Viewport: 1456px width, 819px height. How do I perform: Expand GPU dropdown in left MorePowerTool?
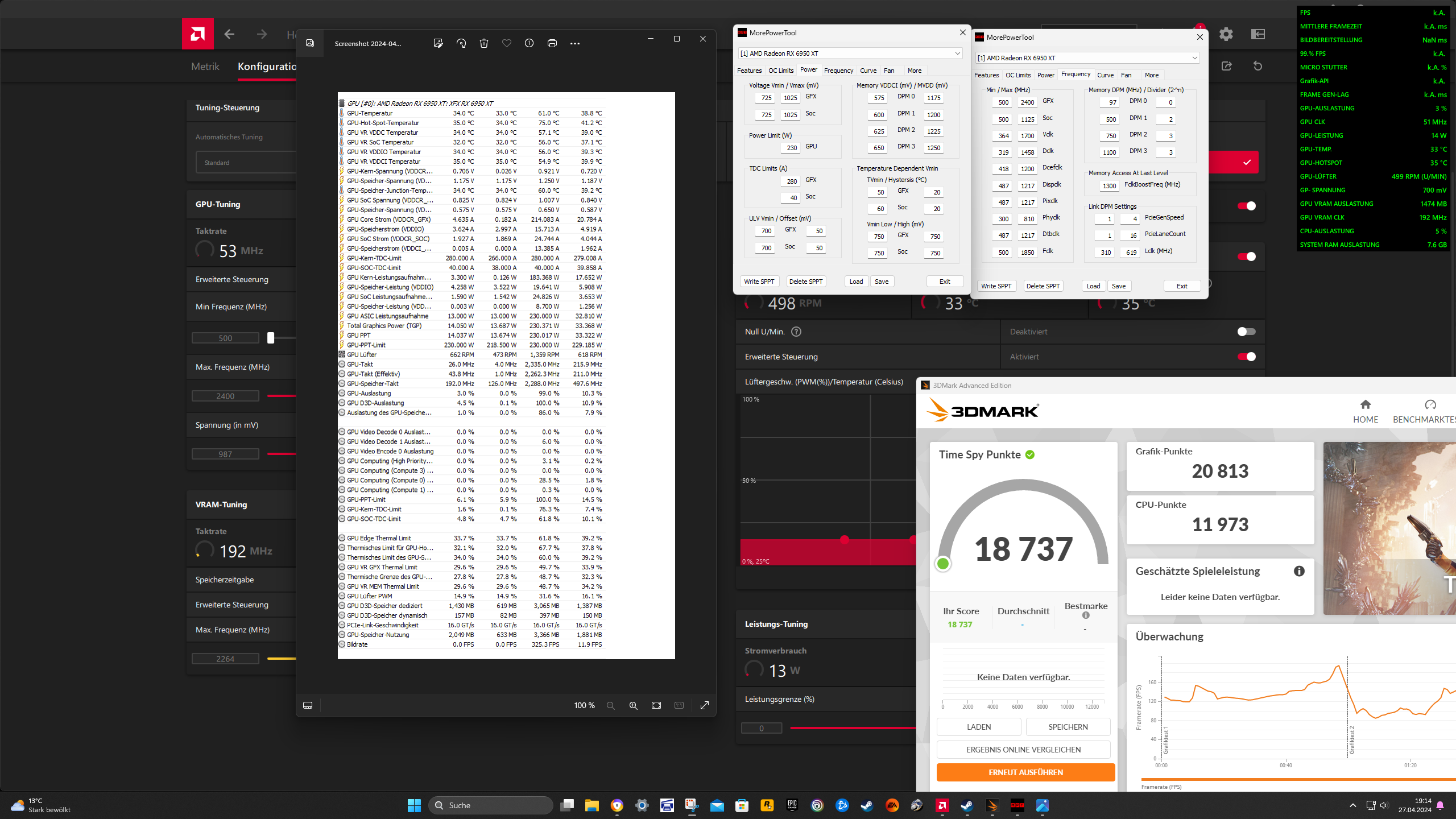(957, 53)
